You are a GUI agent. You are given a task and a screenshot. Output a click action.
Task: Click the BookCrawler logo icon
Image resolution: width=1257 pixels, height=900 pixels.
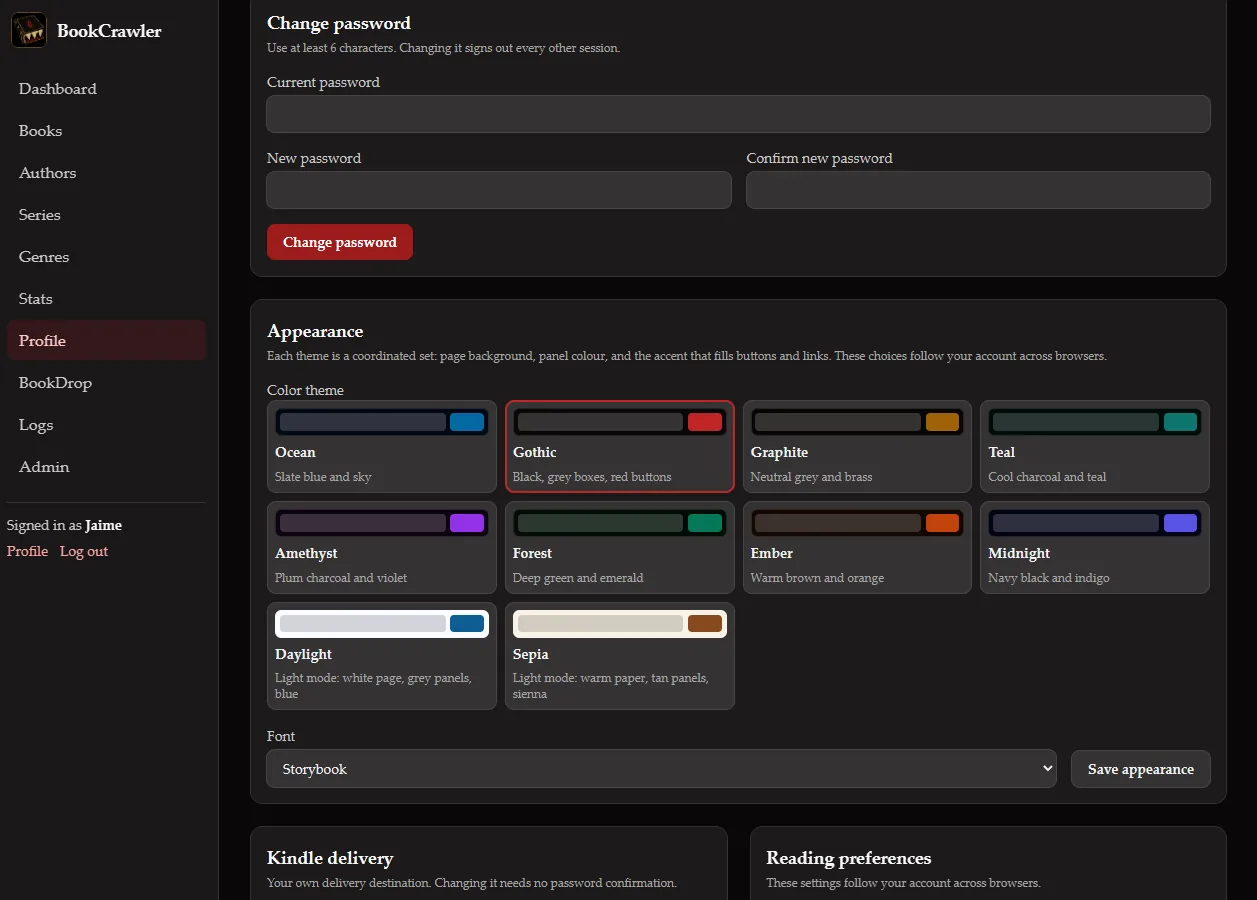(x=29, y=30)
